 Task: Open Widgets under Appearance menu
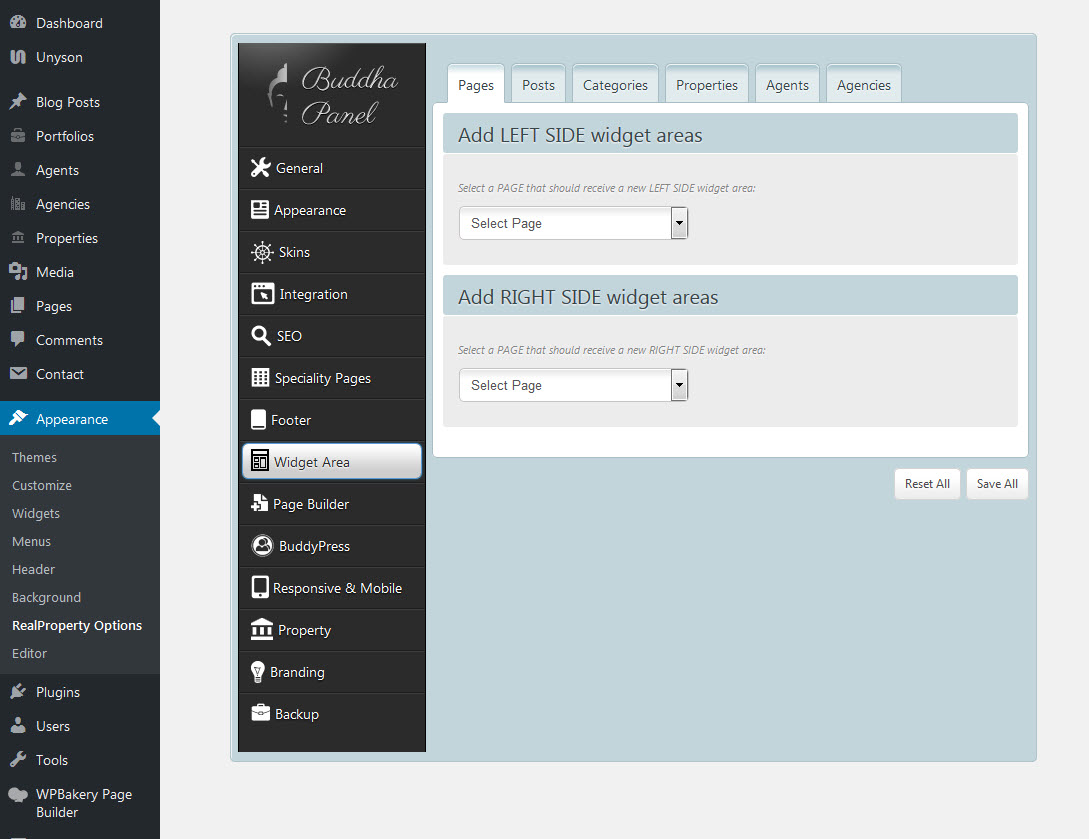tap(36, 513)
